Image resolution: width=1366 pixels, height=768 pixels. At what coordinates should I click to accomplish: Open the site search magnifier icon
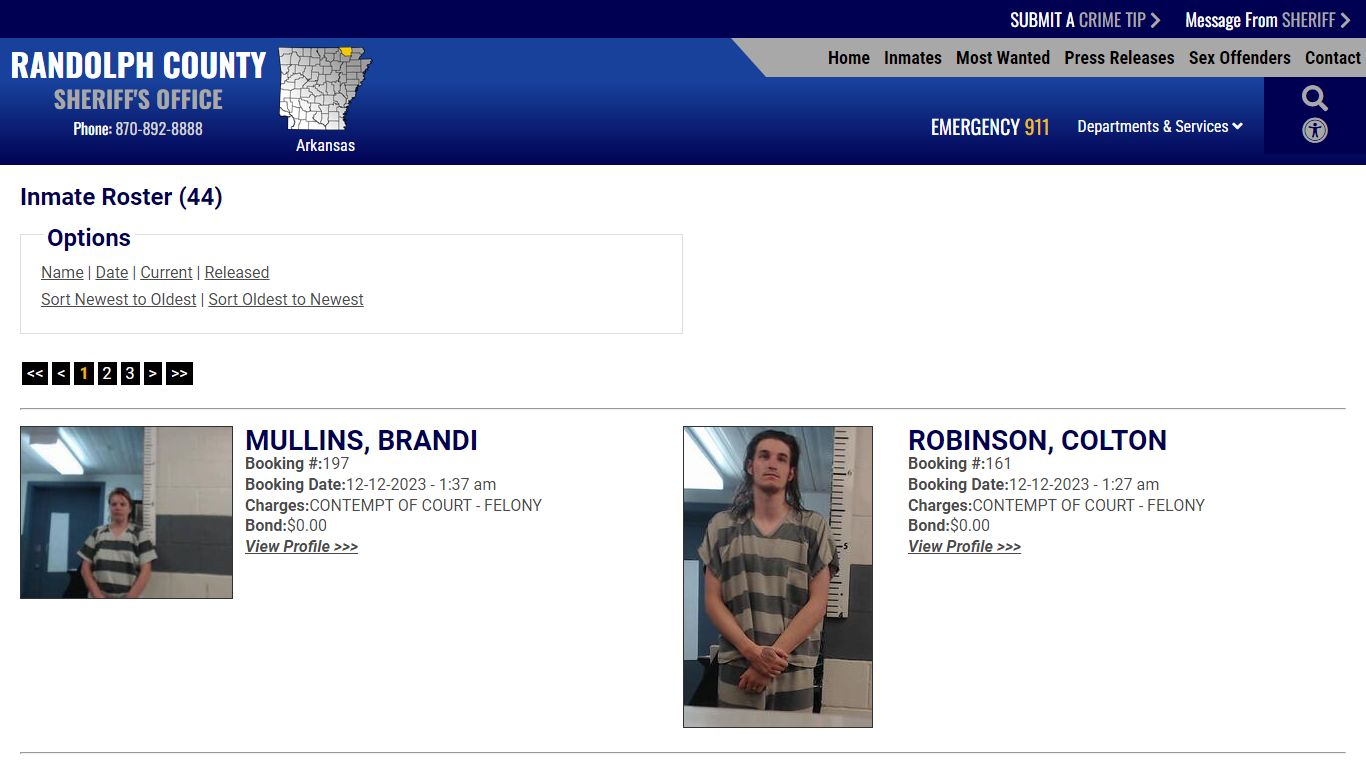(1315, 98)
